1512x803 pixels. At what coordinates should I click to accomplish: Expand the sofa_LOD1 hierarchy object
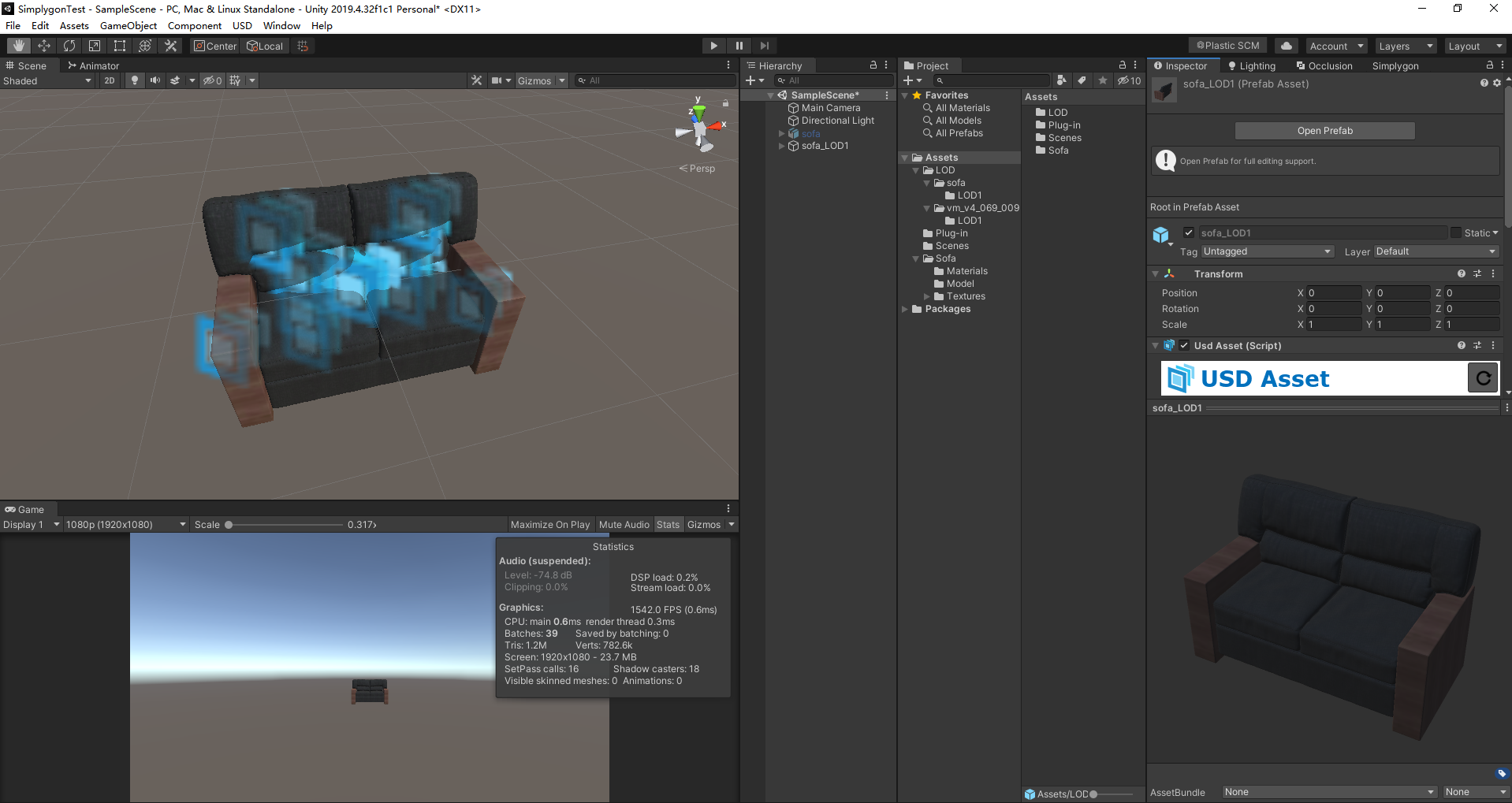coord(781,146)
